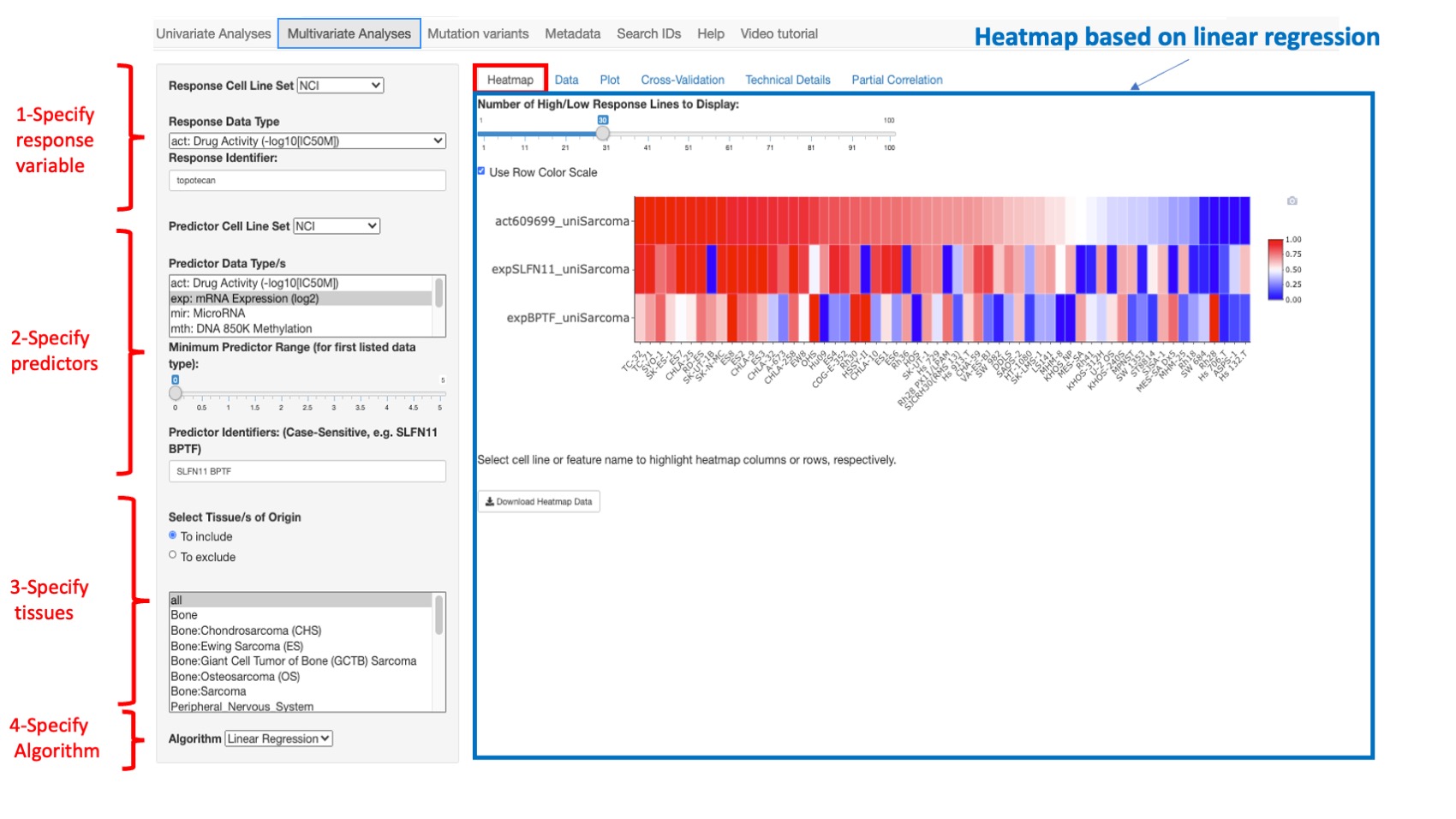Screen dimensions: 1456x819
Task: Open the Algorithm dropdown showing Linear Regression
Action: coord(277,738)
